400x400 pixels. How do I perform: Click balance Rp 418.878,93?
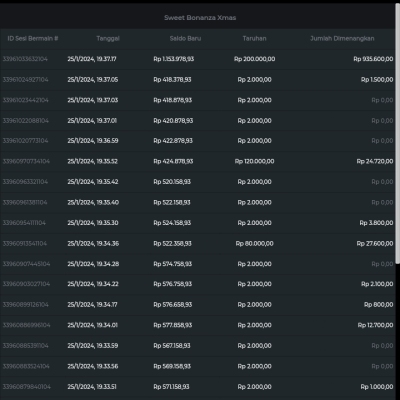pyautogui.click(x=173, y=100)
